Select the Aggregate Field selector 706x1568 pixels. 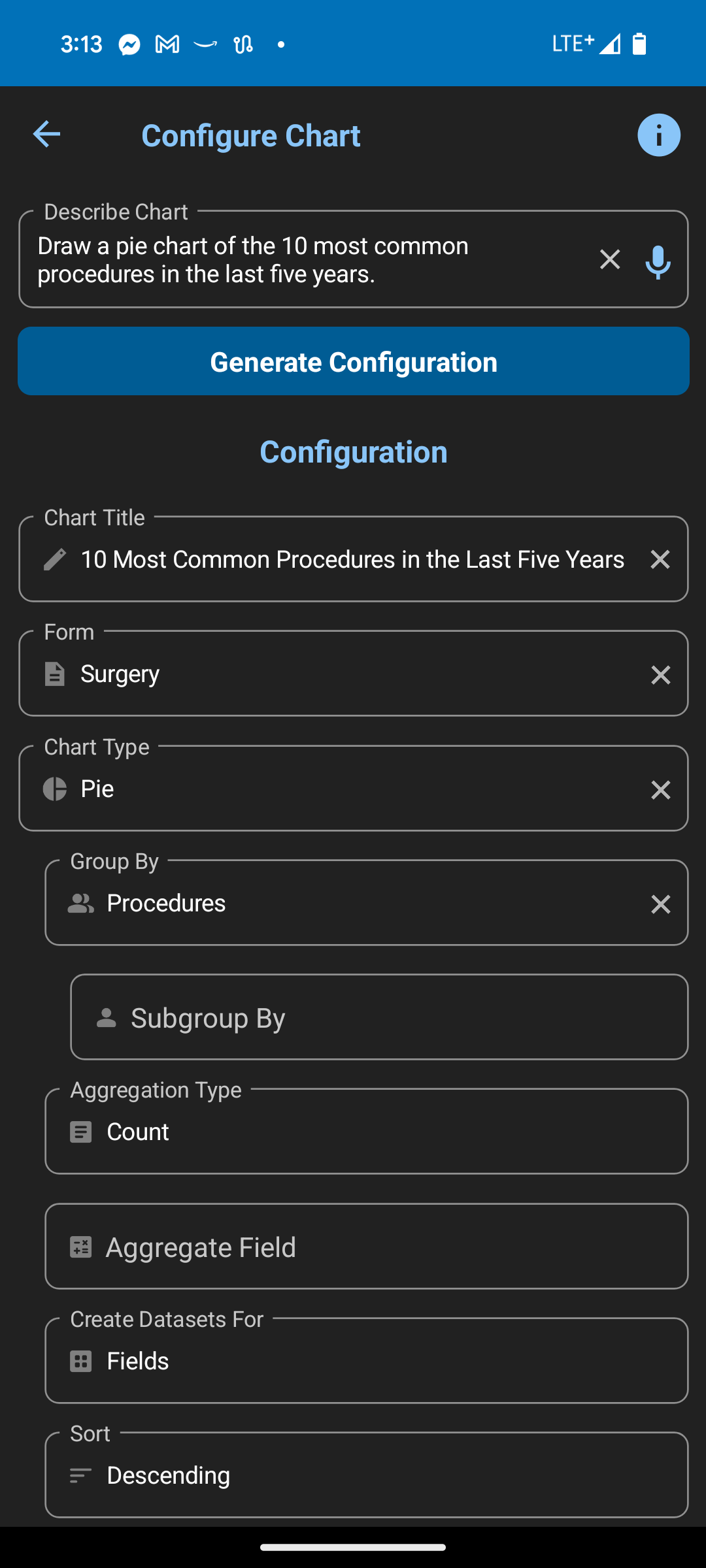(x=366, y=1247)
